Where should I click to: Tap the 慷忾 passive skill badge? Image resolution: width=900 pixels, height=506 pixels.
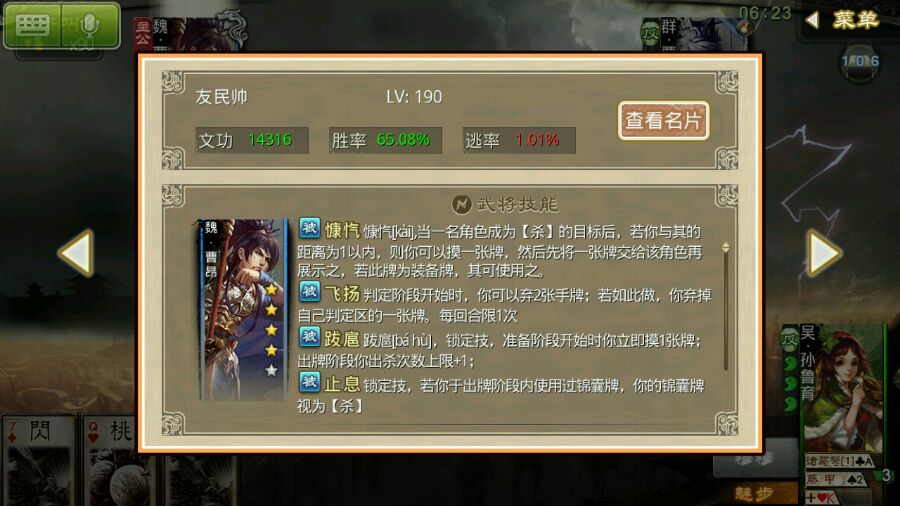coord(309,229)
